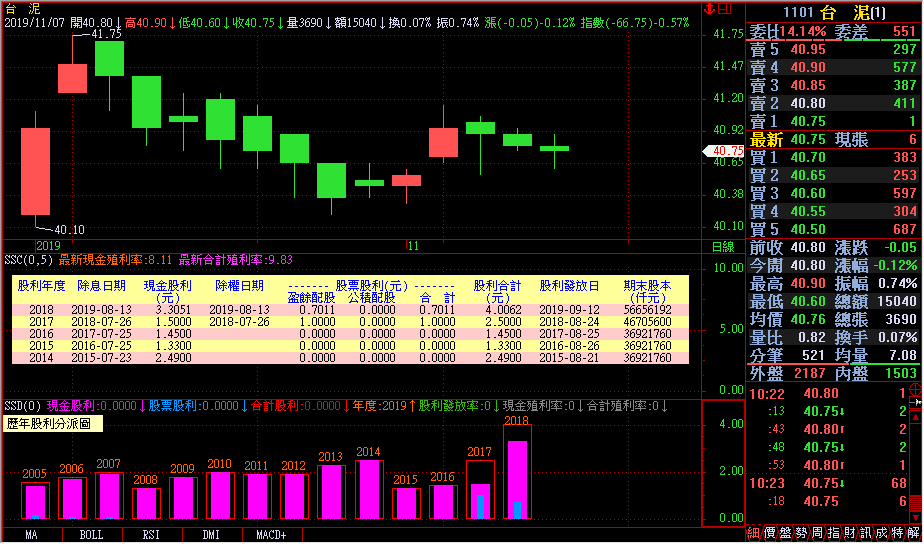
Task: Select cash dividend value 3.3051
Action: point(172,310)
